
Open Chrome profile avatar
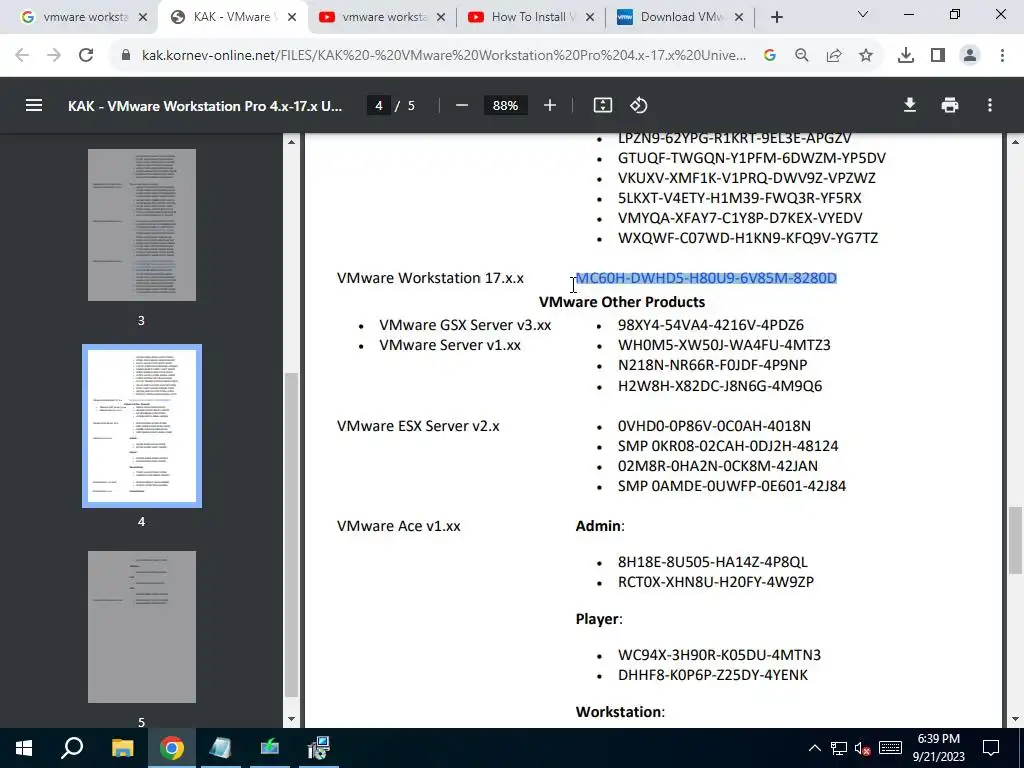970,56
